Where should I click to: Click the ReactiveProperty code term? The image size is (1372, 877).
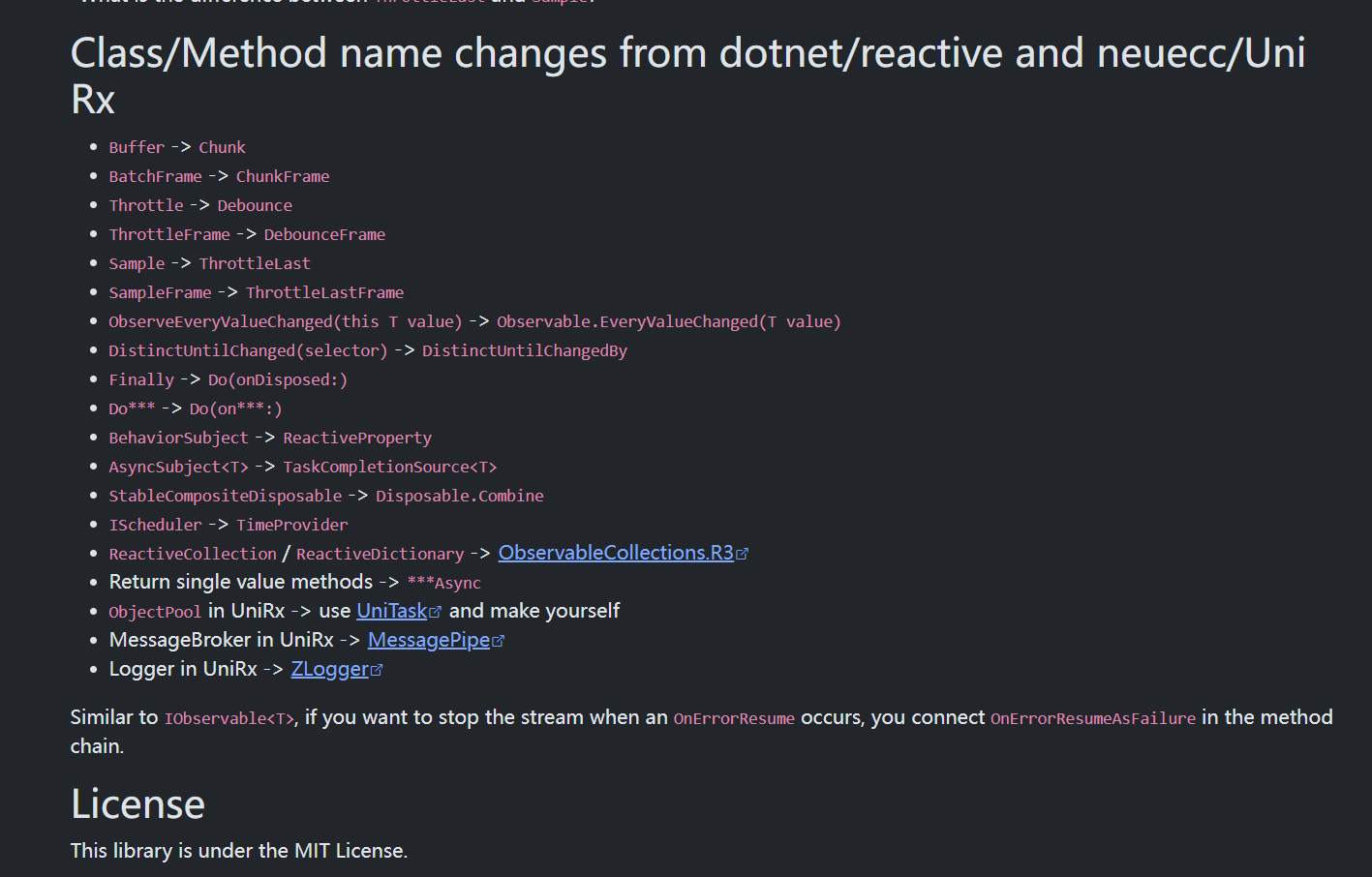pyautogui.click(x=357, y=438)
